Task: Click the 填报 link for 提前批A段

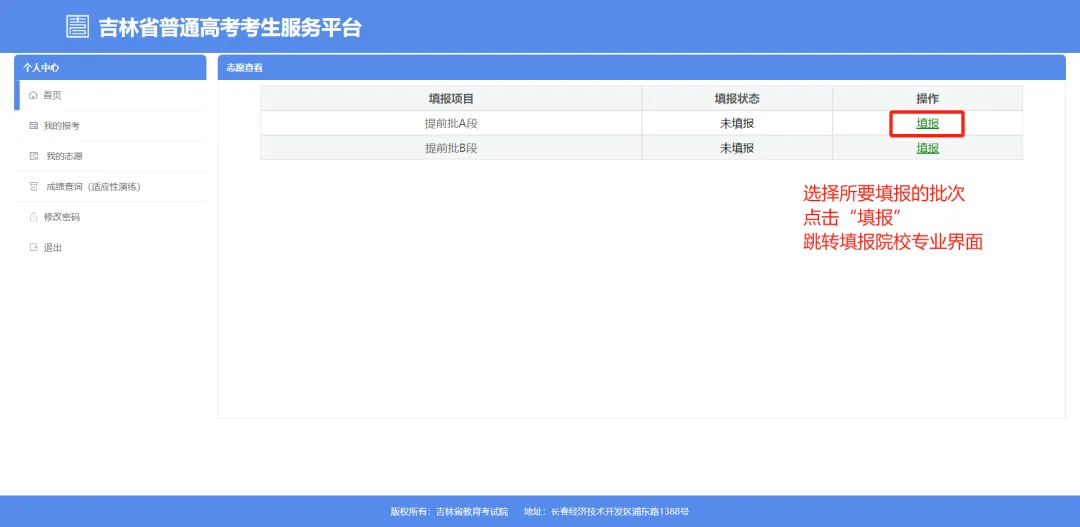Action: [x=927, y=123]
